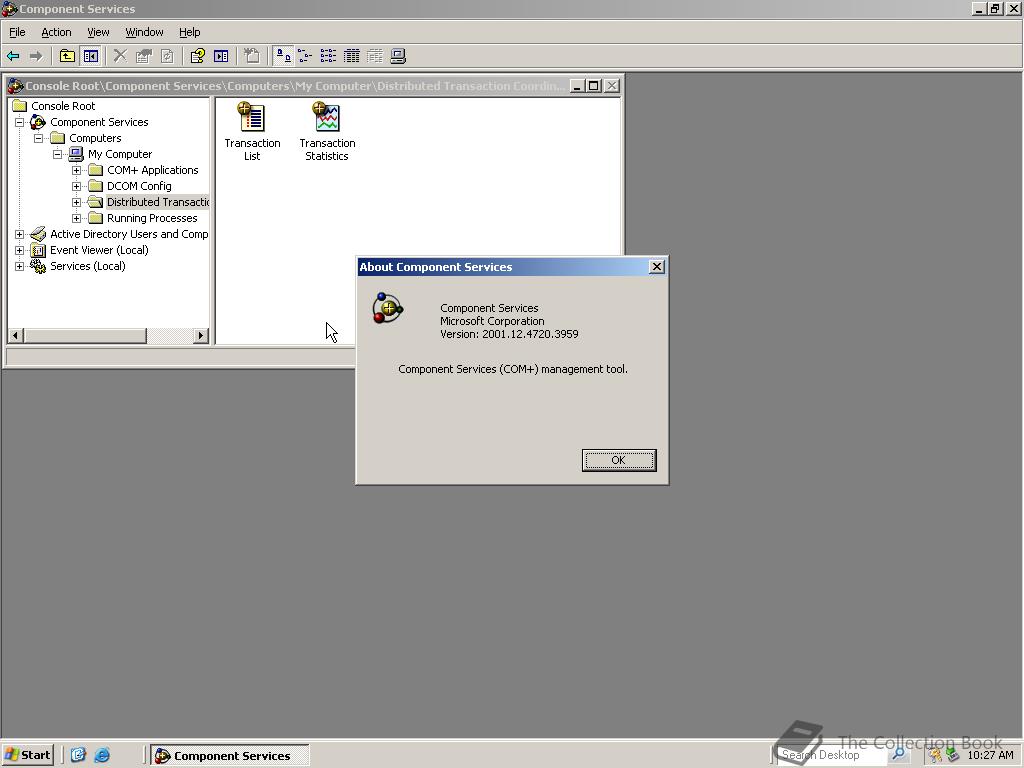Click the Forward arrow toolbar button

pyautogui.click(x=36, y=56)
